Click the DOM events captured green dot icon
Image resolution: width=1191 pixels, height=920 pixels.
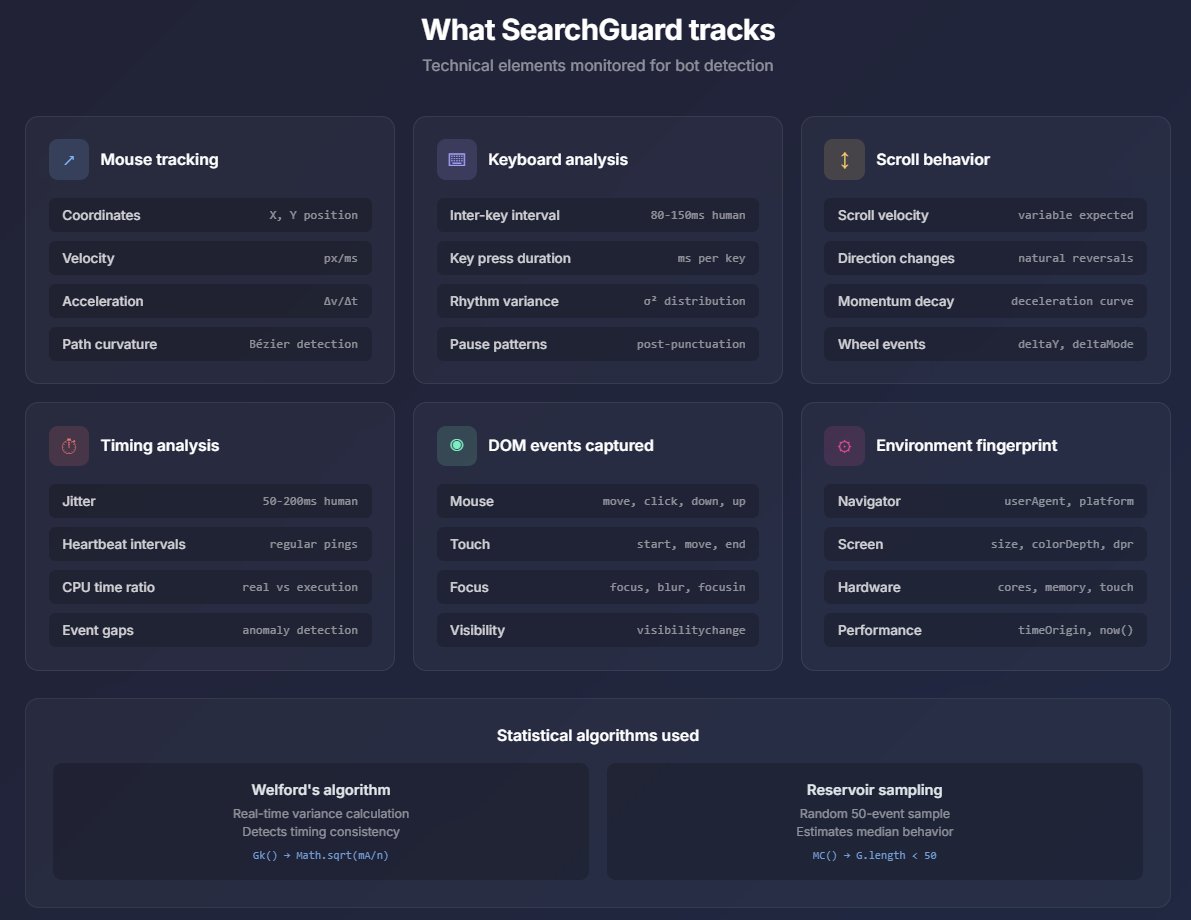point(456,446)
